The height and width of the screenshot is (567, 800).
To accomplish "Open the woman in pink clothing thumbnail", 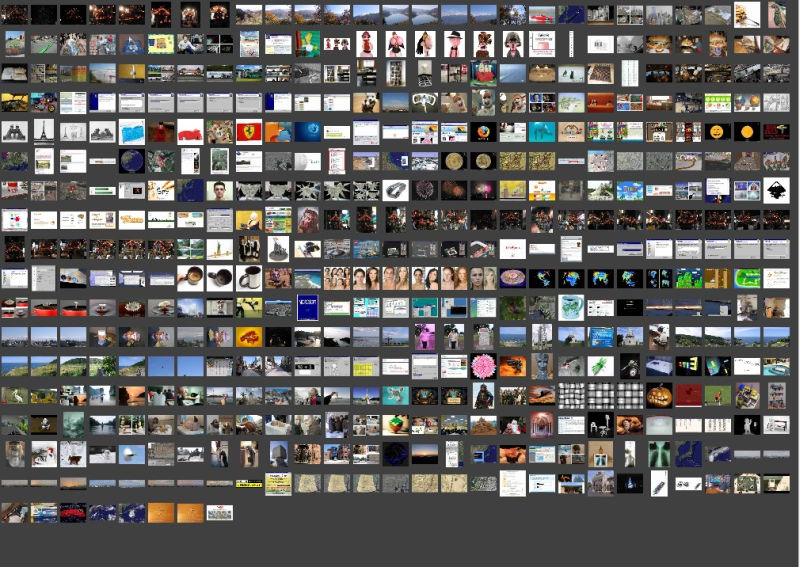I will click(425, 337).
